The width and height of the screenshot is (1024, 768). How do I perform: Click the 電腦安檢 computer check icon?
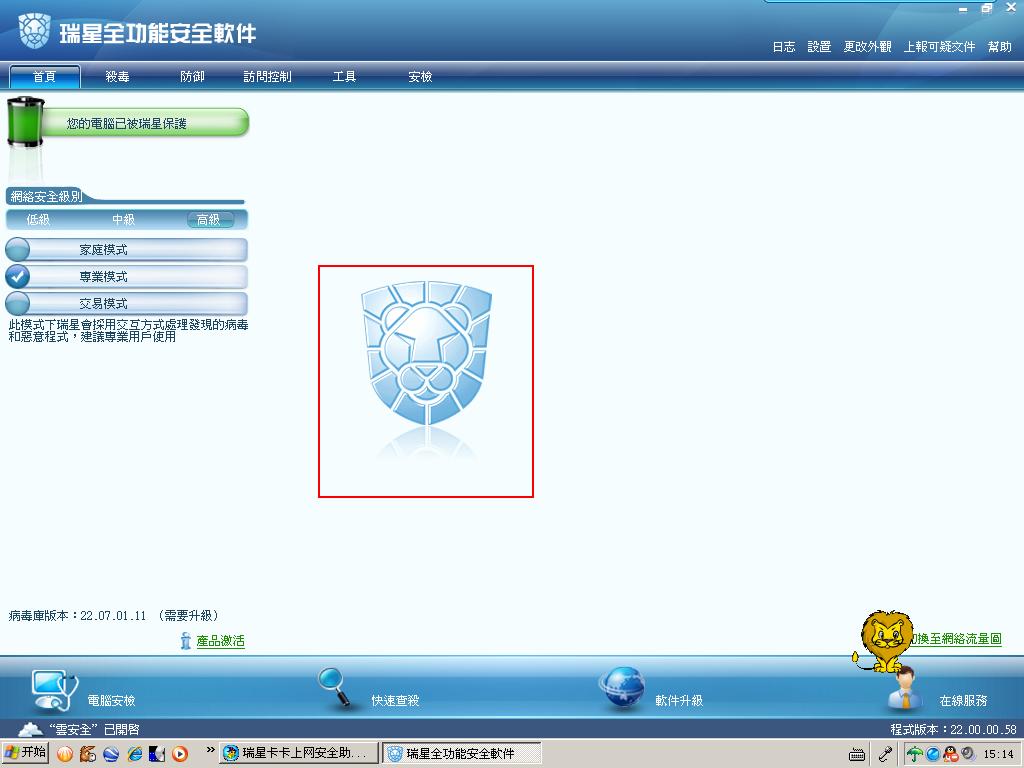[x=54, y=690]
